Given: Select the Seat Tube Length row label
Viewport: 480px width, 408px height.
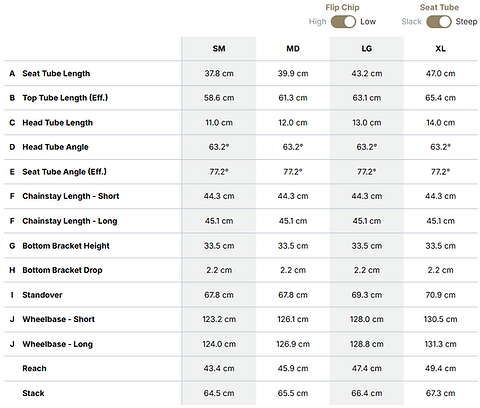Looking at the screenshot, I should point(56,73).
